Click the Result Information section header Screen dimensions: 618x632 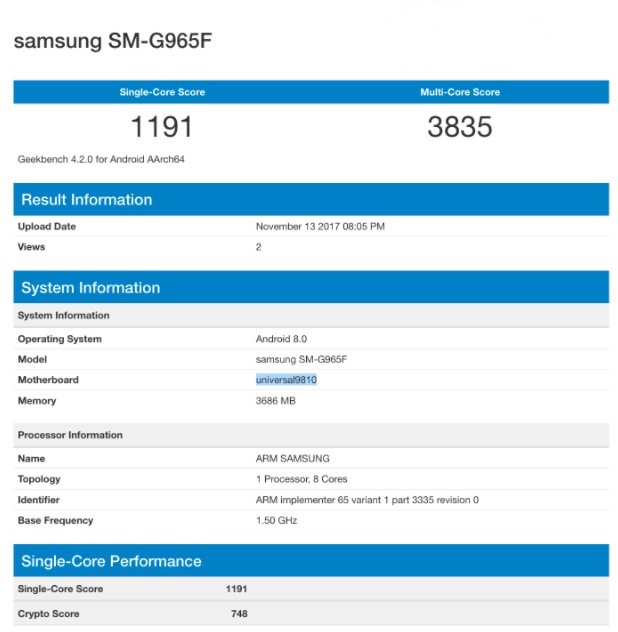311,200
